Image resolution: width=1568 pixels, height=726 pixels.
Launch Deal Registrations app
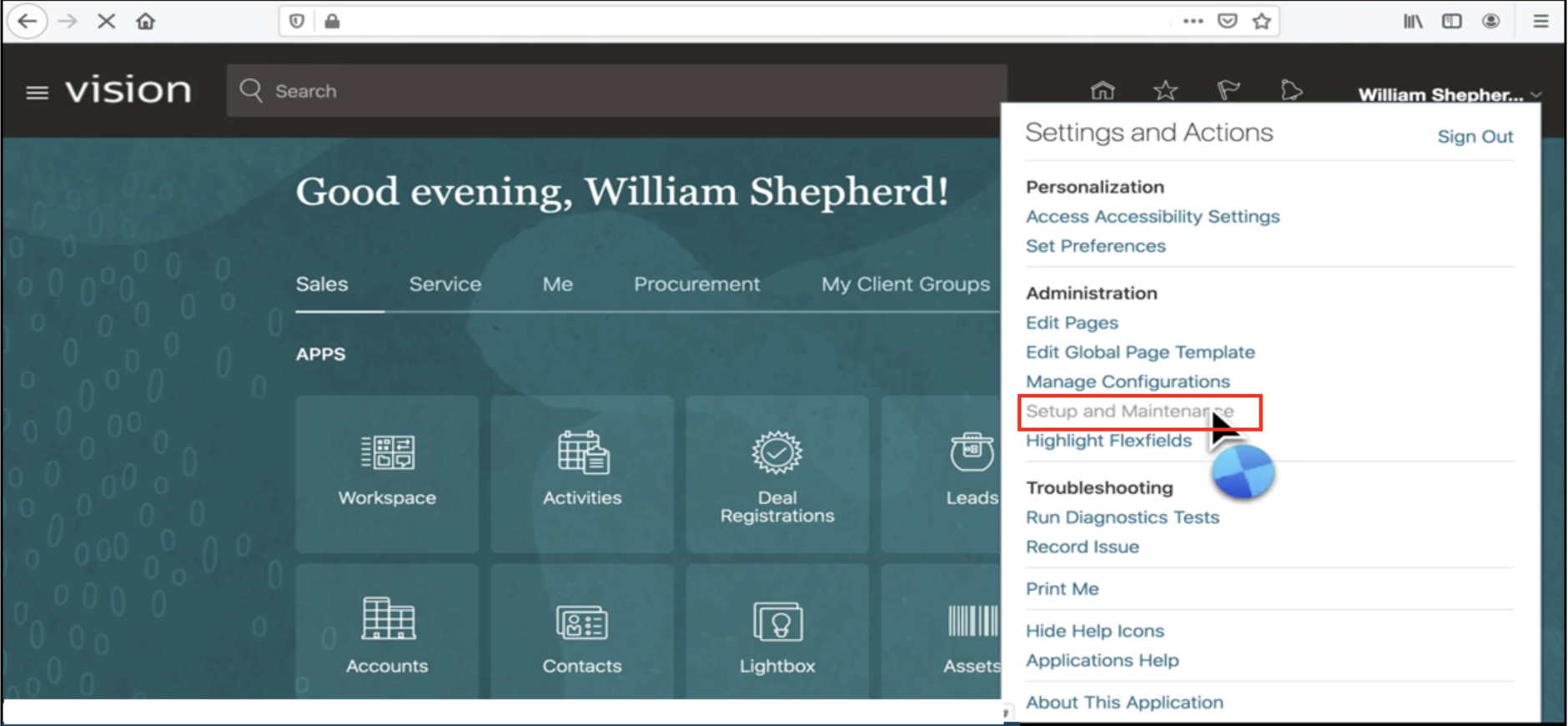coord(776,474)
